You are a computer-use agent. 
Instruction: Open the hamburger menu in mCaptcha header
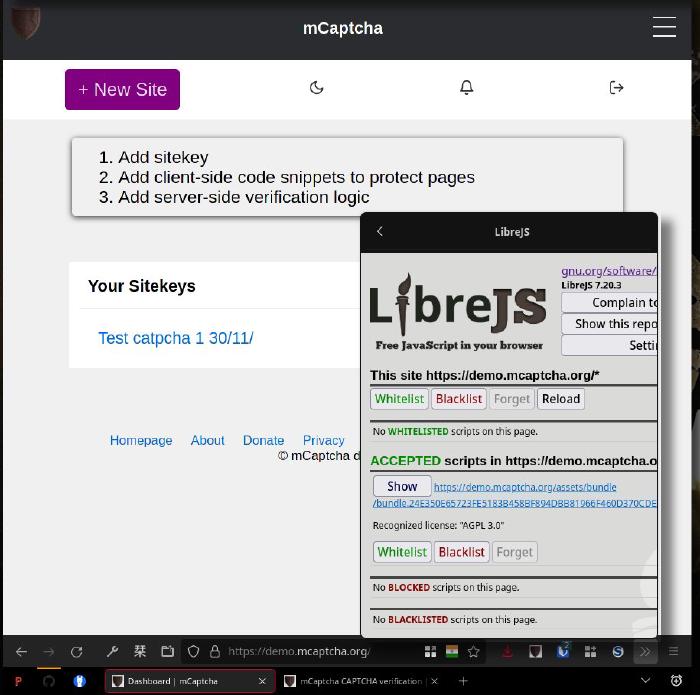coord(664,27)
